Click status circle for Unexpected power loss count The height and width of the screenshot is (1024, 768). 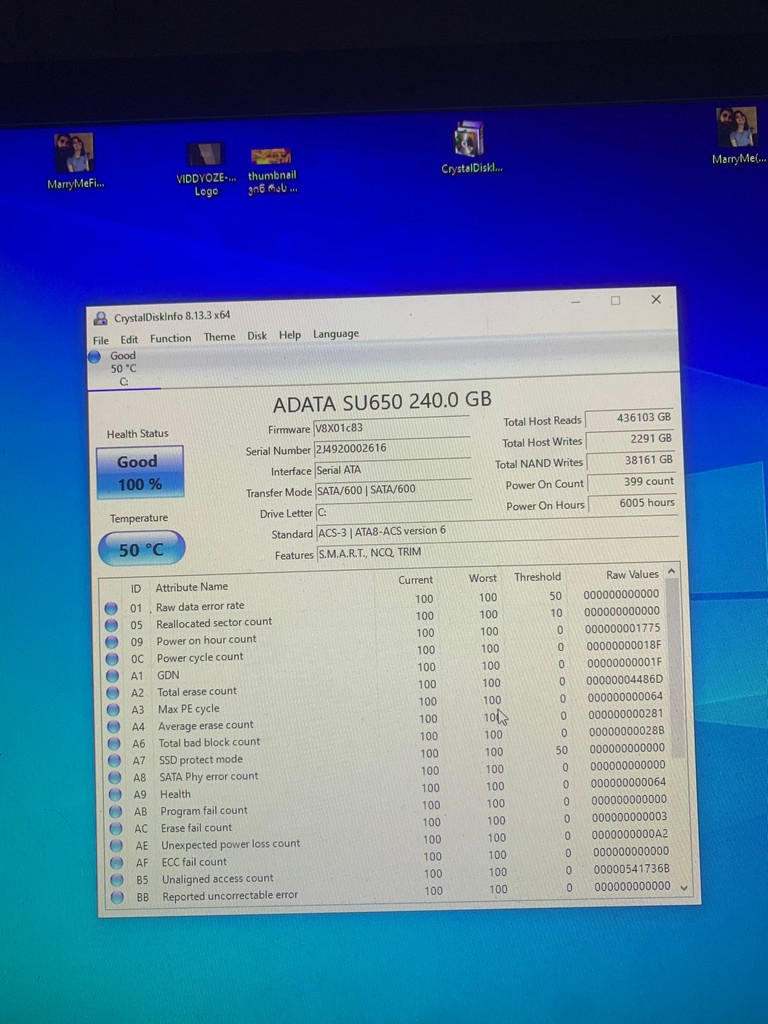(x=116, y=846)
